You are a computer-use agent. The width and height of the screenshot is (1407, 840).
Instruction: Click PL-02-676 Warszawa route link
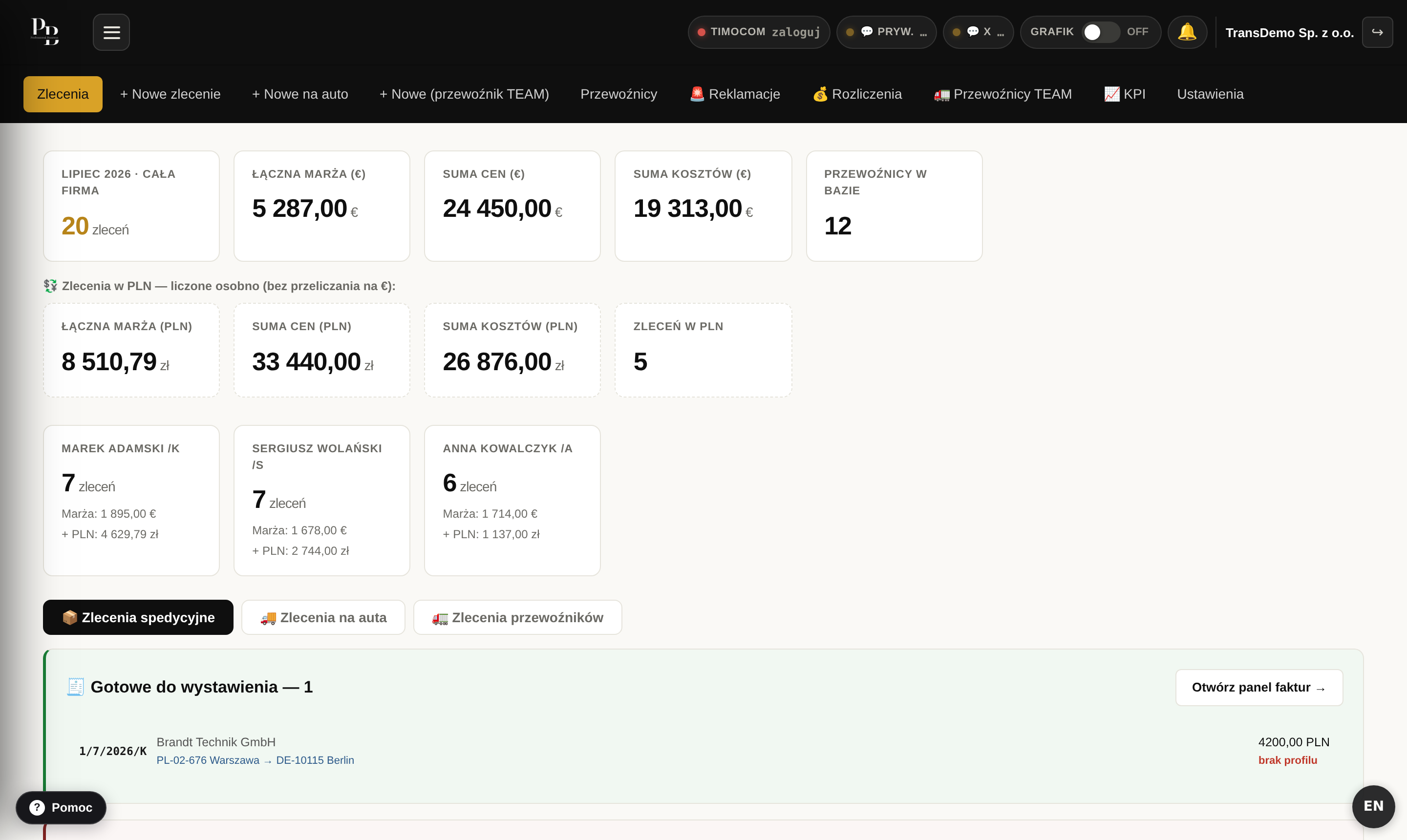point(208,760)
